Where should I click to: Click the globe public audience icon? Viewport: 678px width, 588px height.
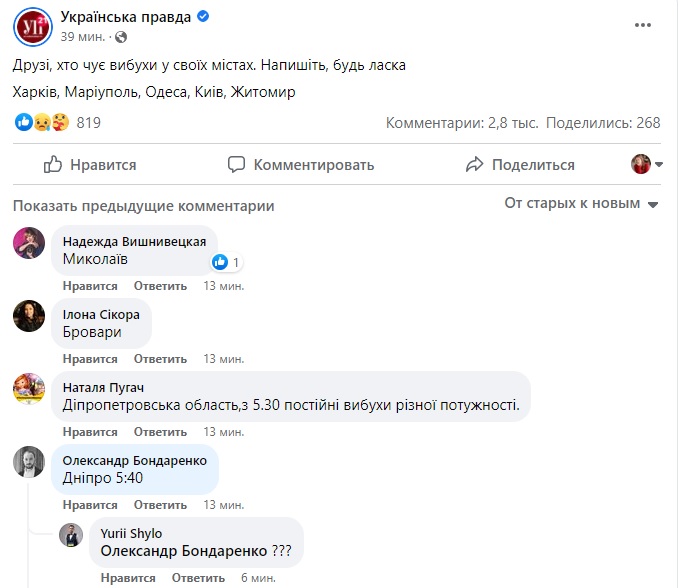click(x=122, y=37)
